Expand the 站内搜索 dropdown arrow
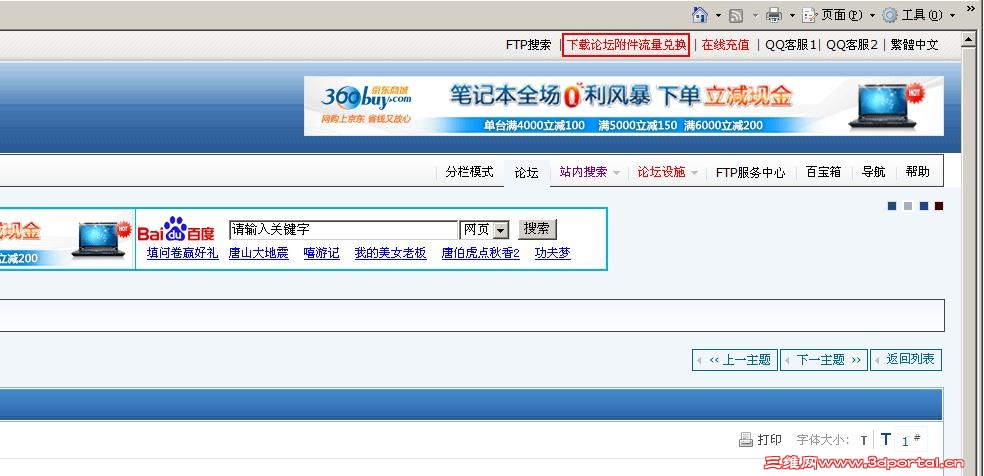 point(616,173)
